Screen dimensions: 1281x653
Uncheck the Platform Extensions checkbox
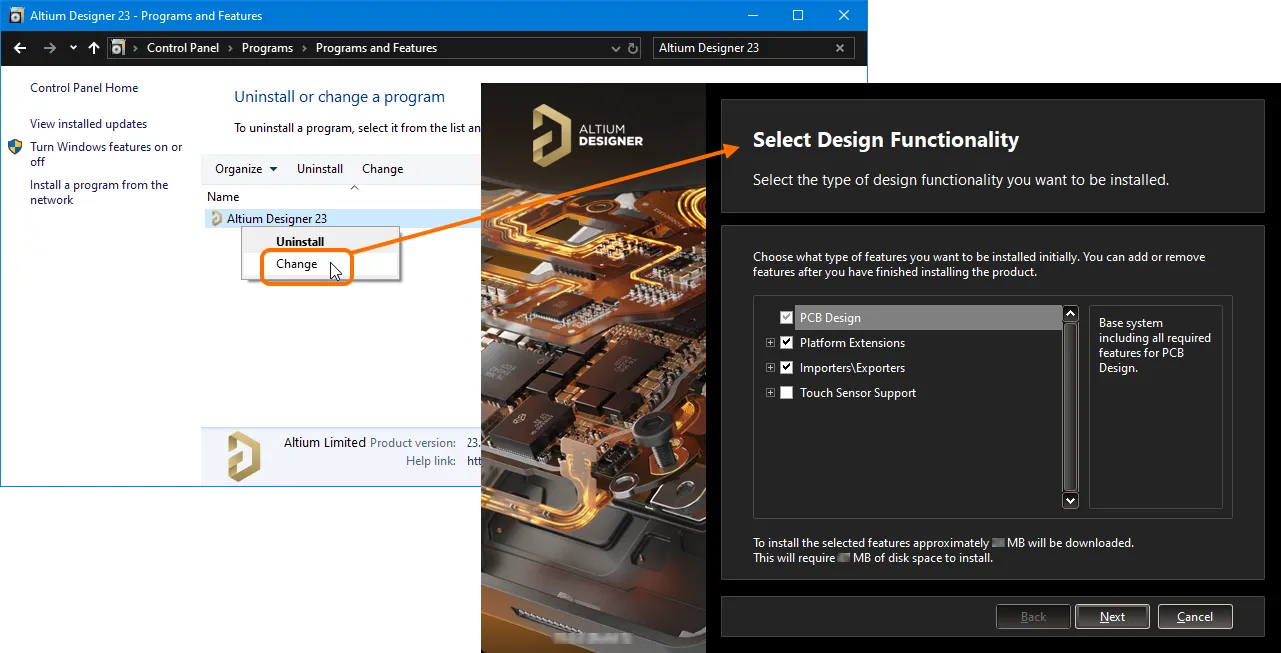coord(786,343)
